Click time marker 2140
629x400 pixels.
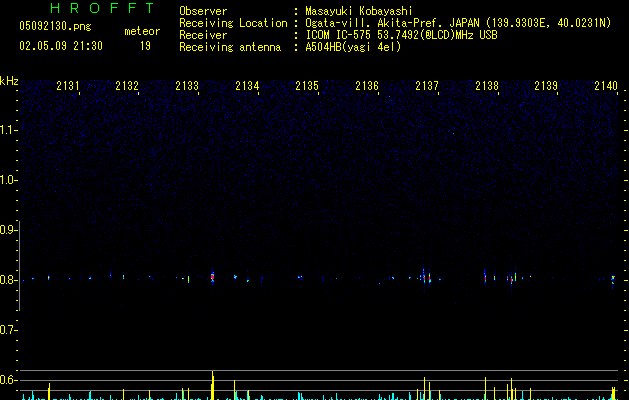606,86
